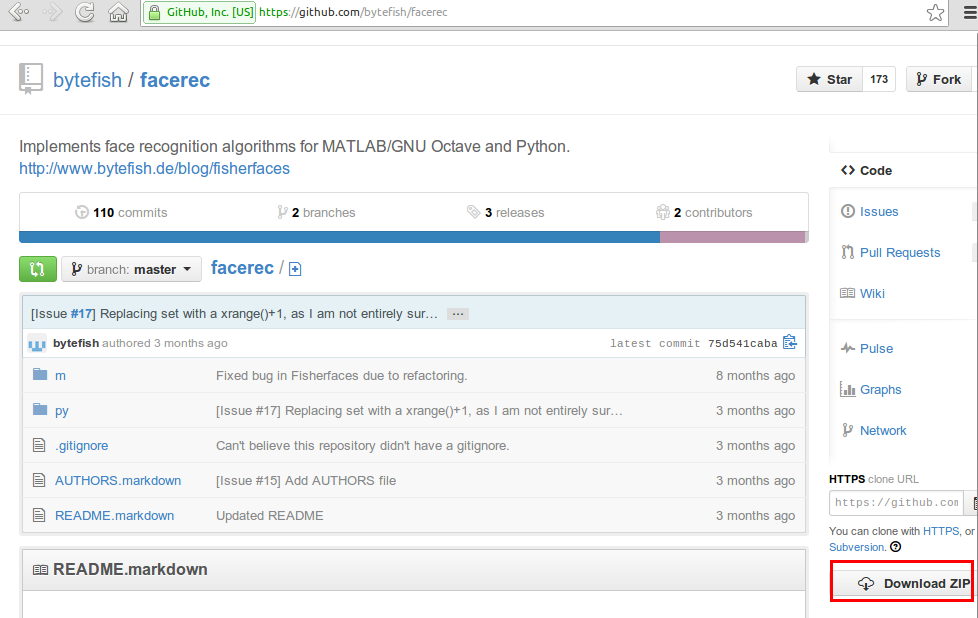View the 3 releases page
978x618 pixels.
click(x=506, y=213)
